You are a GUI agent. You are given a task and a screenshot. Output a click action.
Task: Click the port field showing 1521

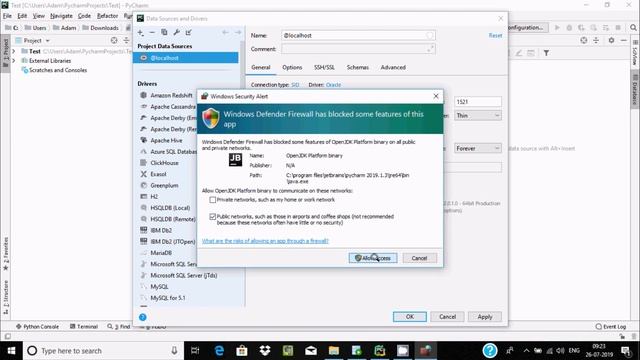(478, 102)
